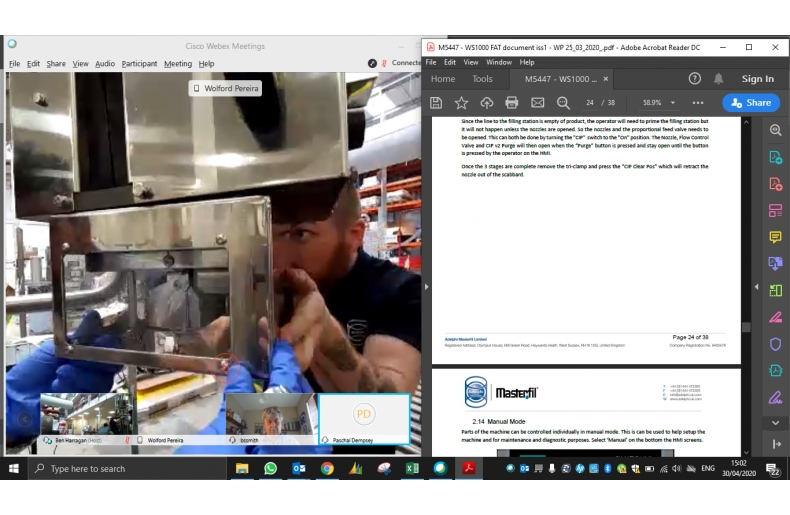Click the email envelope icon in Acrobat
This screenshot has height=515, width=790.
[537, 103]
